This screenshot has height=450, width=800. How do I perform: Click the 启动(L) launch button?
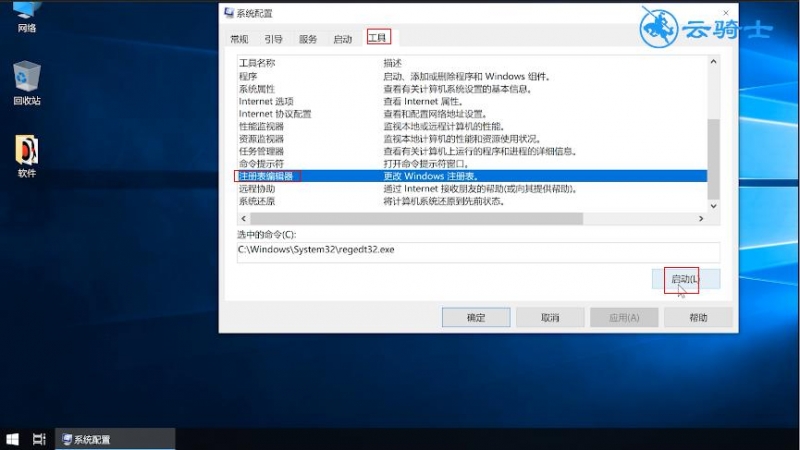point(686,279)
